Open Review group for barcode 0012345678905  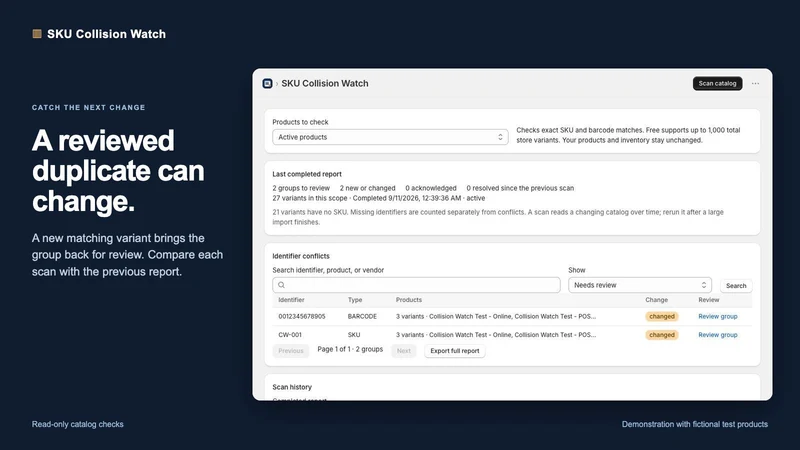point(717,316)
